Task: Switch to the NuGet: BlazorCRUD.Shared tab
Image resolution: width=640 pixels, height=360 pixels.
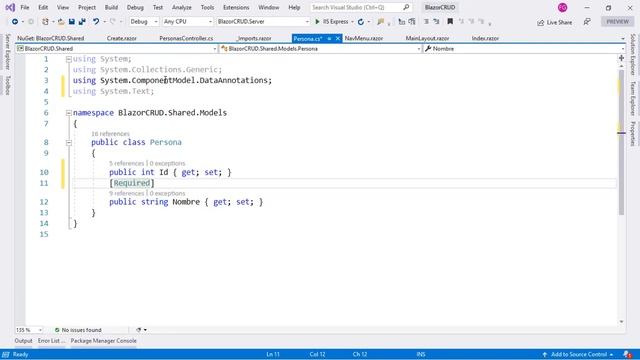Action: pyautogui.click(x=51, y=38)
